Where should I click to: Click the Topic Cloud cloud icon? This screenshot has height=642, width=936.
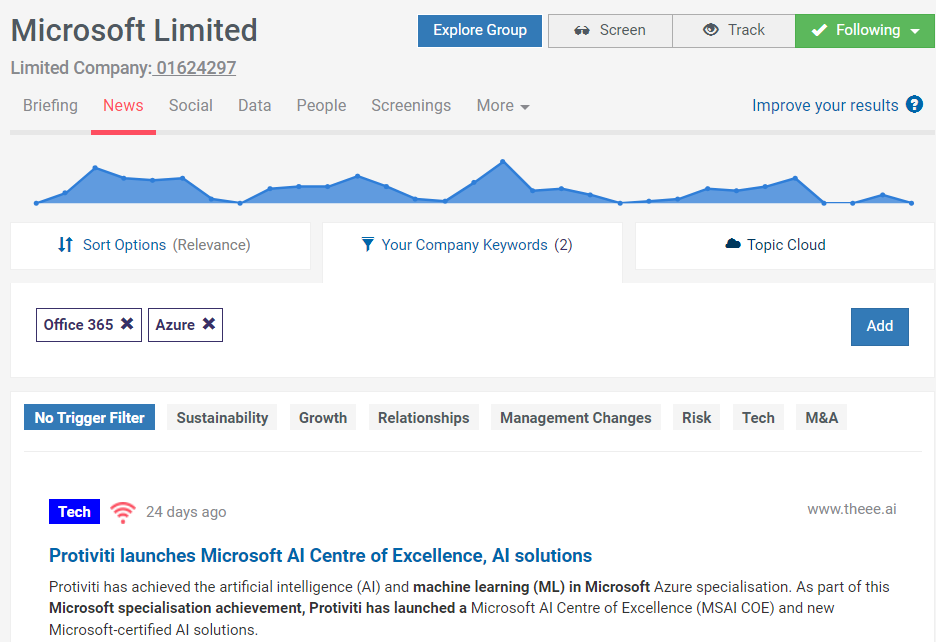[x=732, y=244]
